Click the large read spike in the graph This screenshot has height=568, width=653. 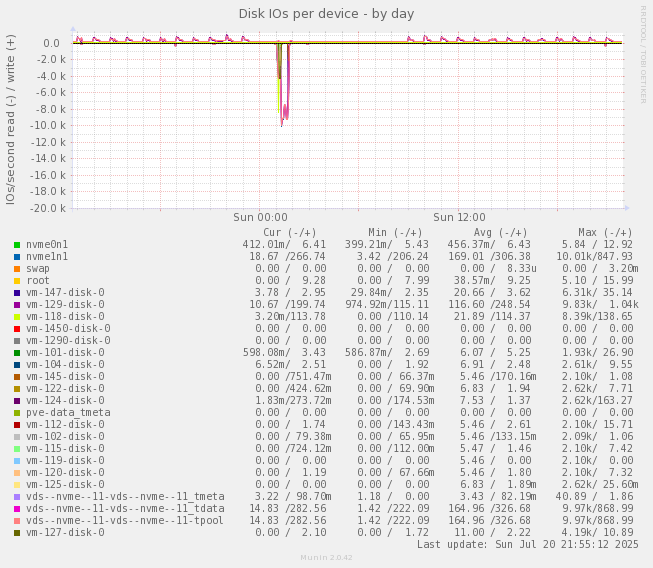coord(283,83)
